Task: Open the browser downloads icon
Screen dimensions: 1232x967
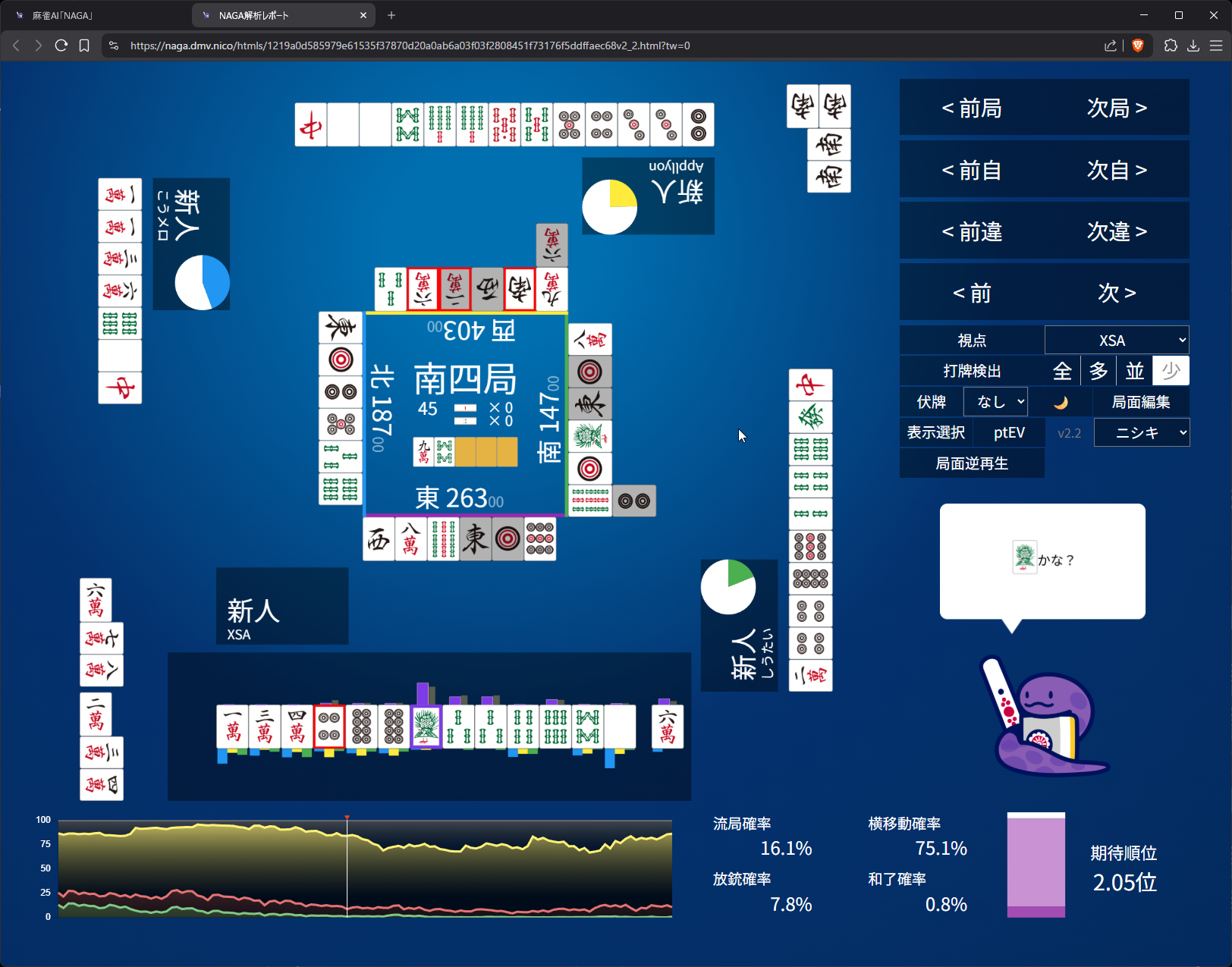Action: click(1193, 46)
